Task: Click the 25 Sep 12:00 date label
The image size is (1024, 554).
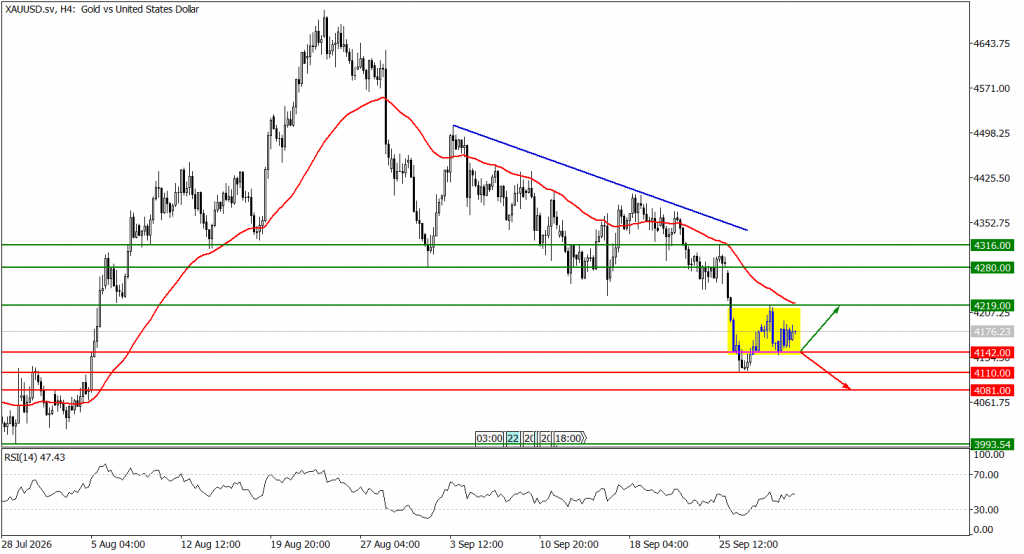Action: pos(748,544)
